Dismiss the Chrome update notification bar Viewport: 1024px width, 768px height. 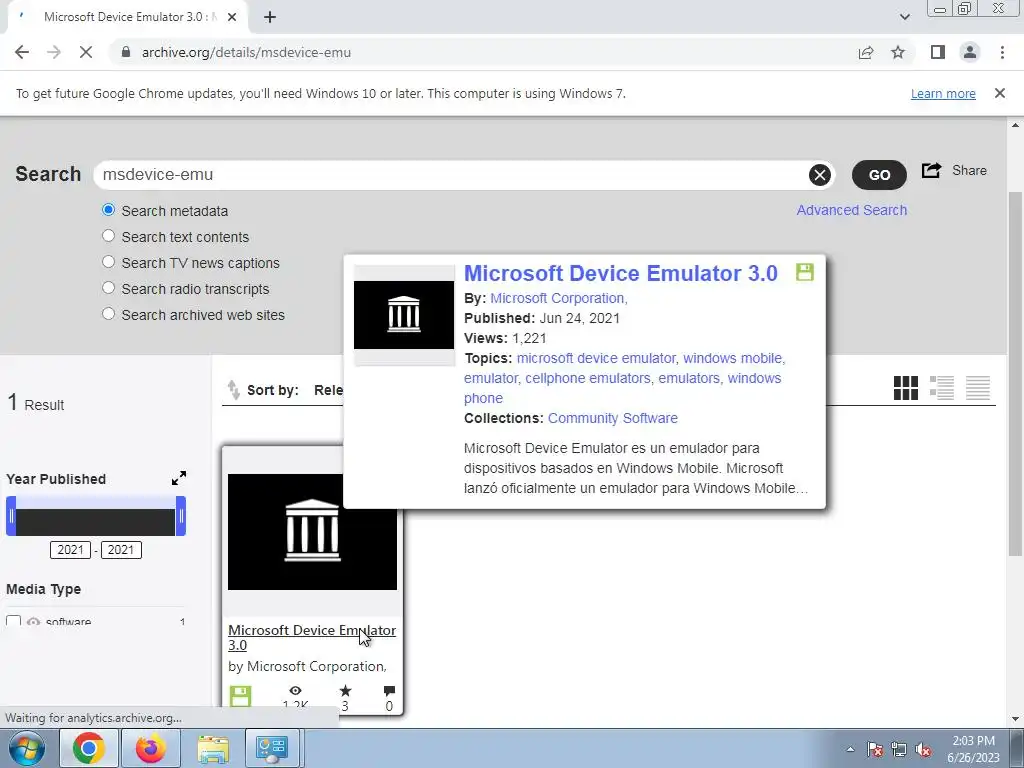[1000, 93]
